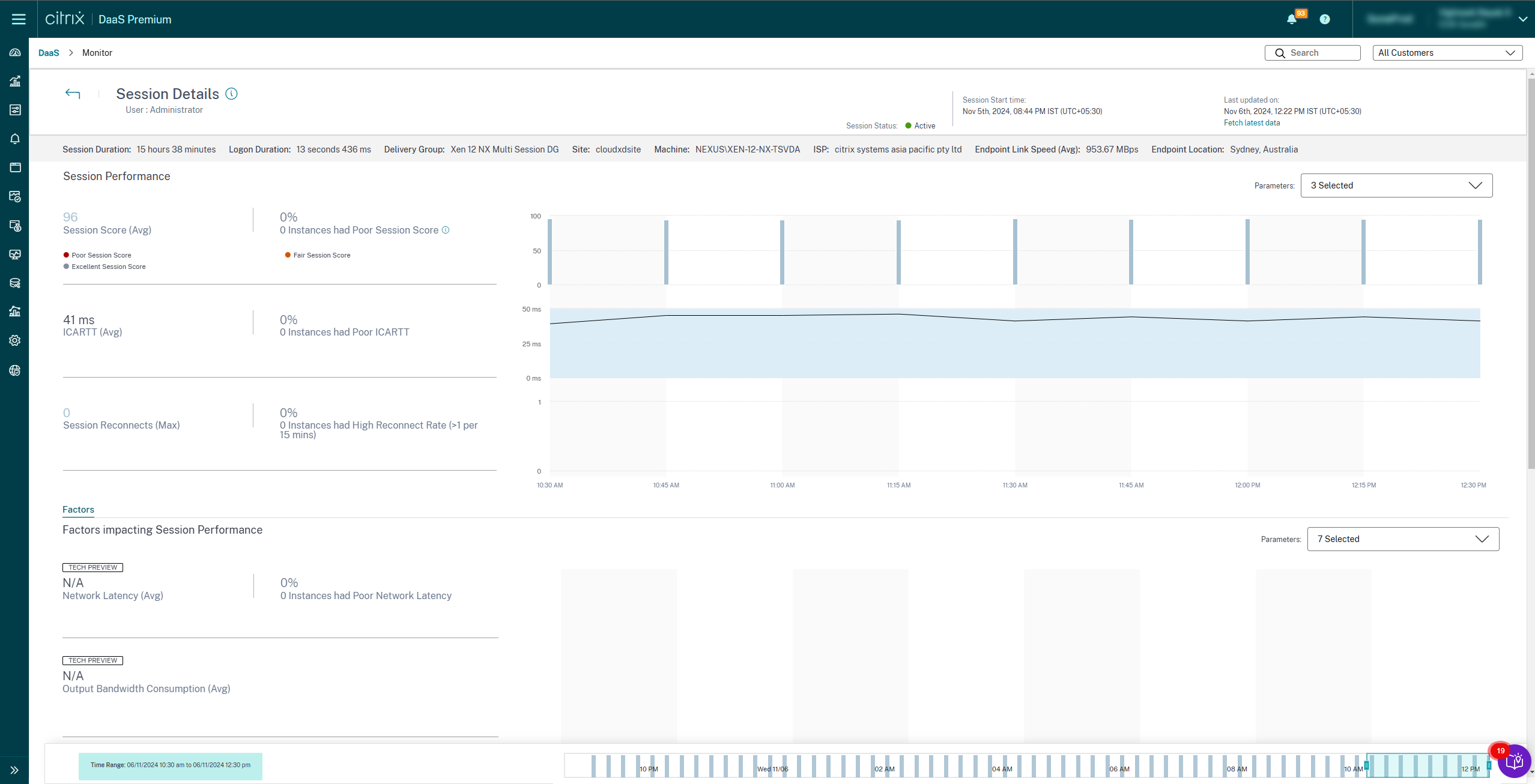Select the Factors tab
The height and width of the screenshot is (784, 1535).
coord(78,510)
